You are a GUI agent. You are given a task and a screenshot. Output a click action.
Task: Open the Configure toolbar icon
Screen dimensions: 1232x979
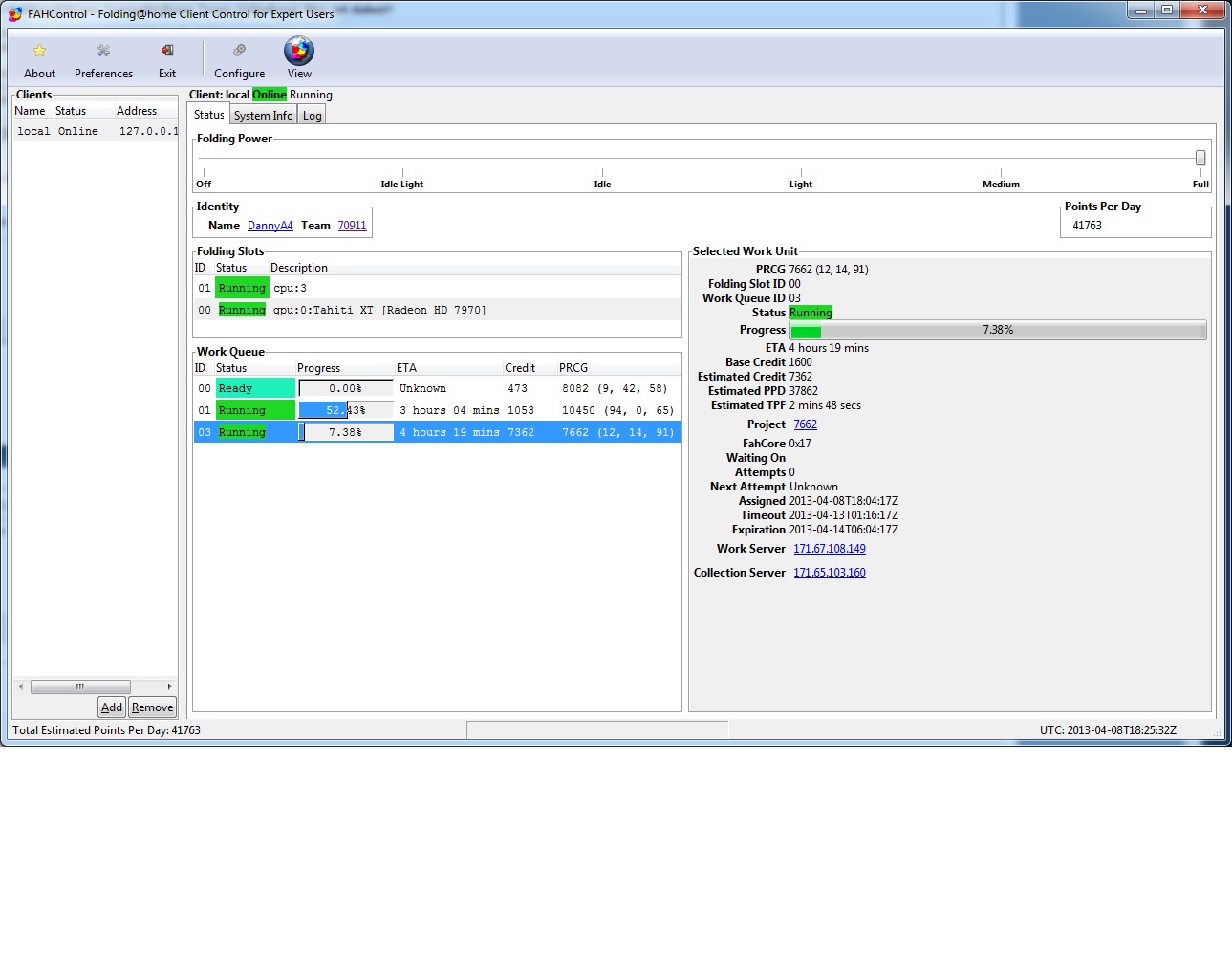coord(239,60)
